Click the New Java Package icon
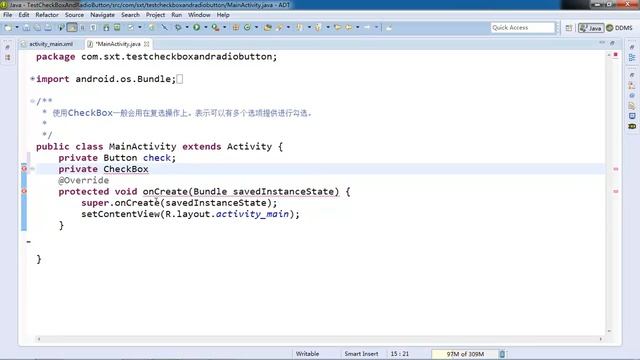This screenshot has width=640, height=360. (236, 28)
